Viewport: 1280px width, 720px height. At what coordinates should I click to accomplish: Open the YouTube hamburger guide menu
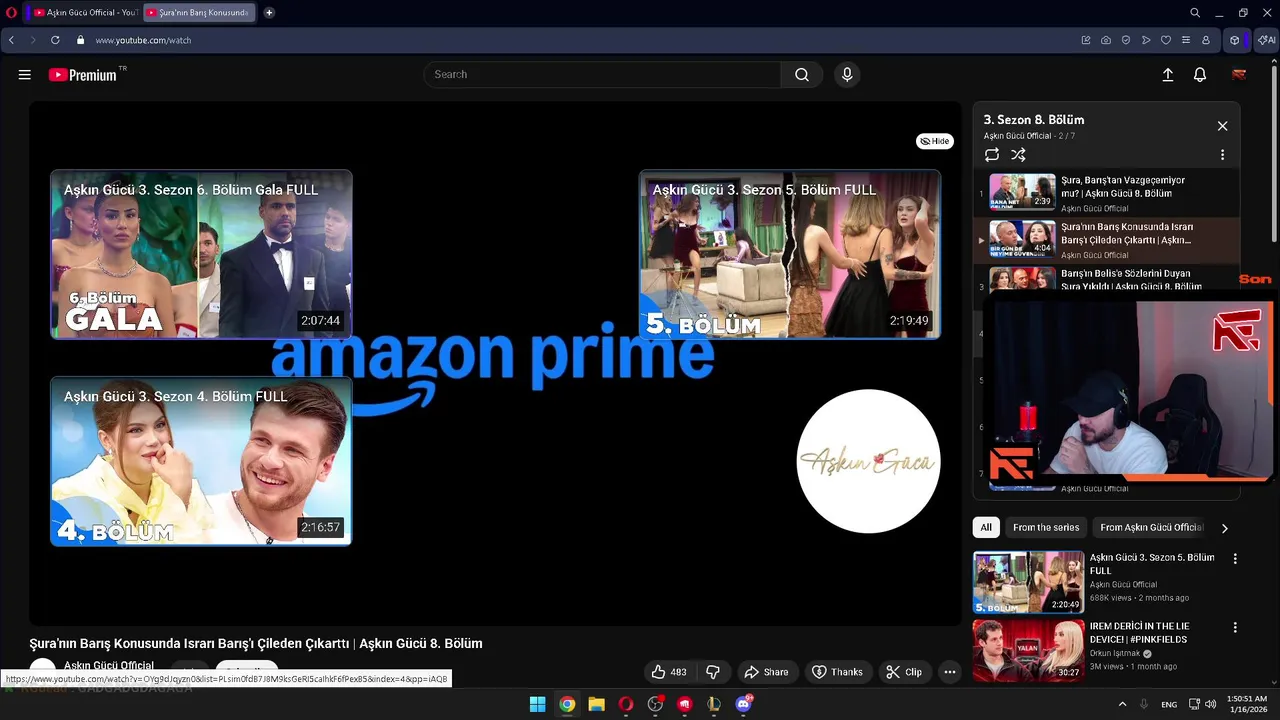click(25, 75)
